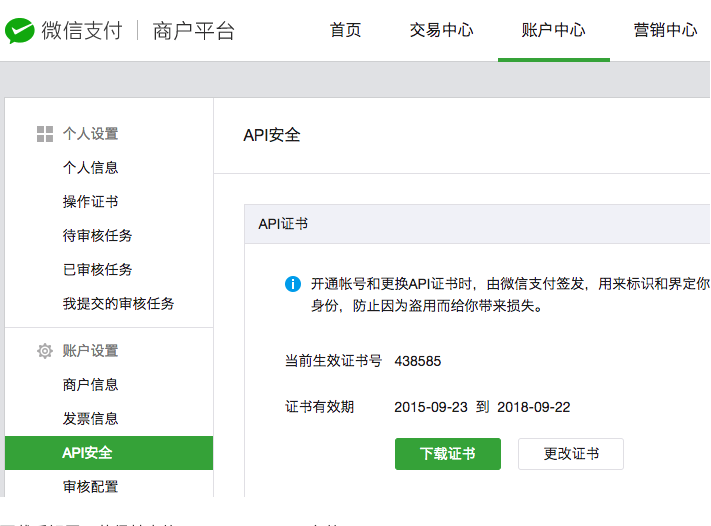Click the blue info icon in API证书
This screenshot has height=526, width=711.
[293, 284]
